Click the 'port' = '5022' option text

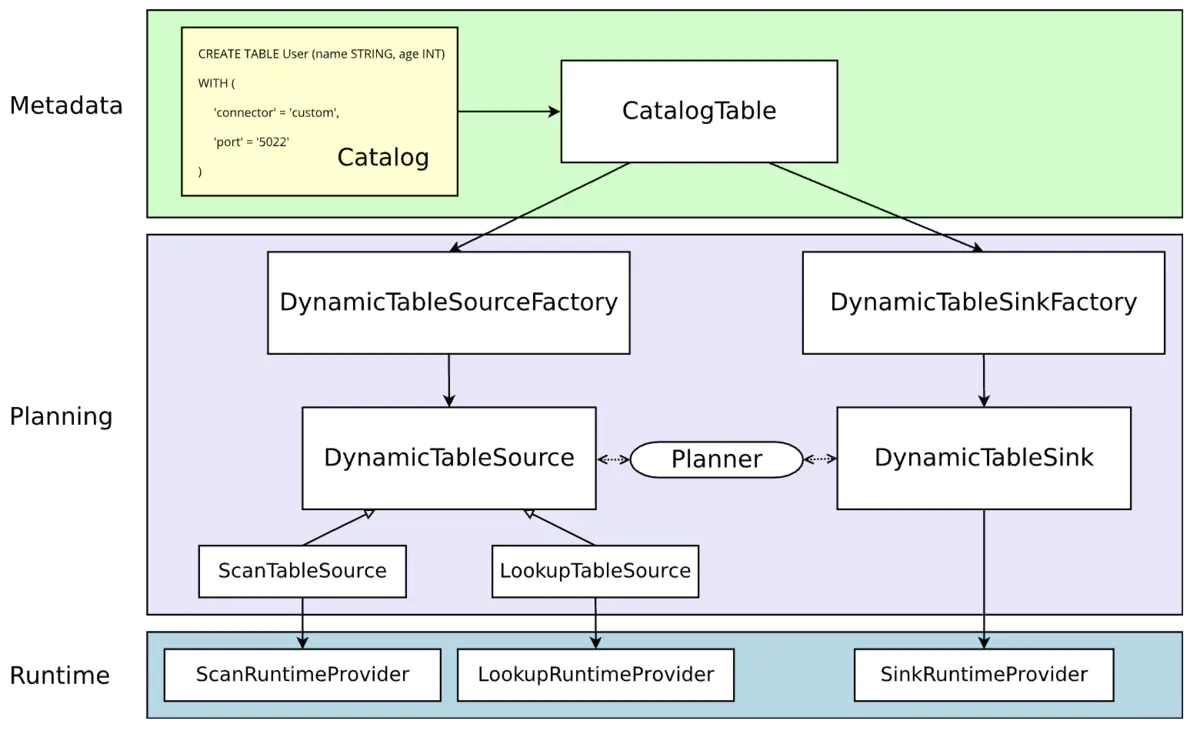click(x=251, y=142)
